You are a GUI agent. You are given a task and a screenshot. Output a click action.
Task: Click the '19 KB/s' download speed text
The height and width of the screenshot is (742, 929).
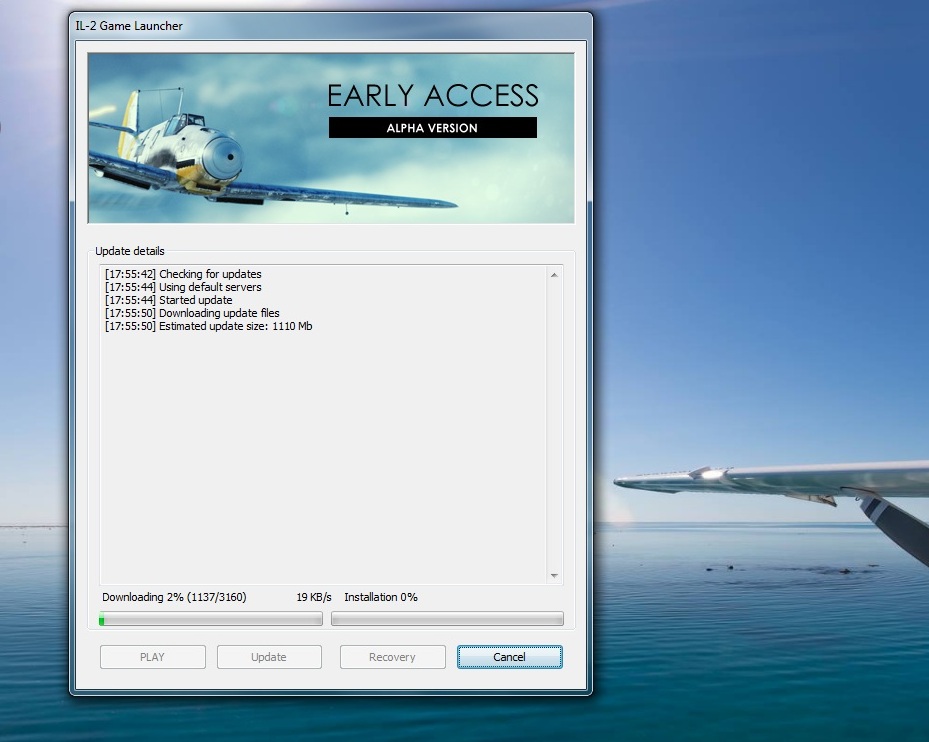(x=314, y=597)
